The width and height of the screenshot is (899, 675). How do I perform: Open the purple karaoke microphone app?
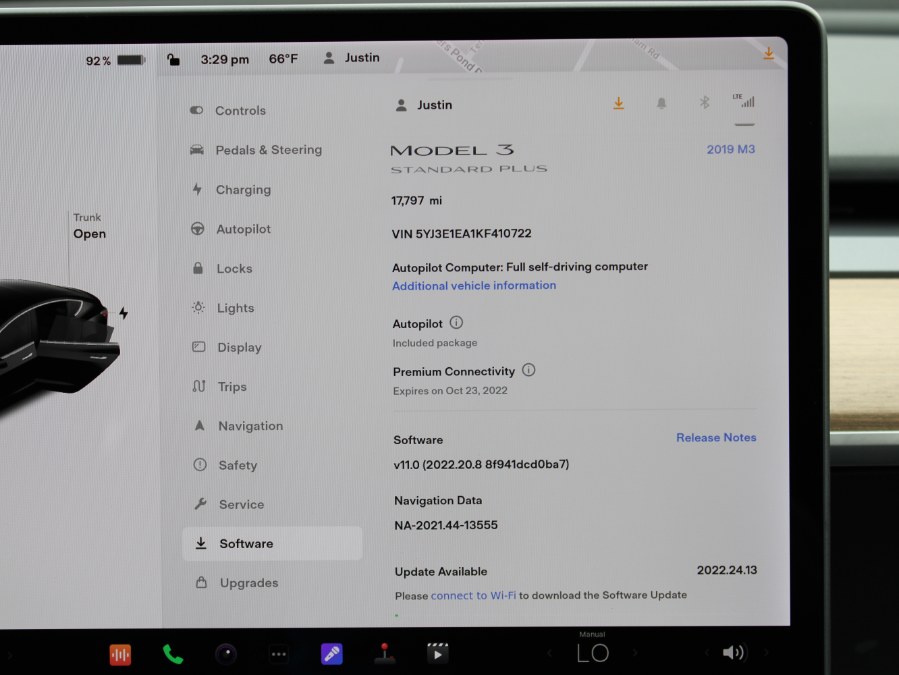332,654
